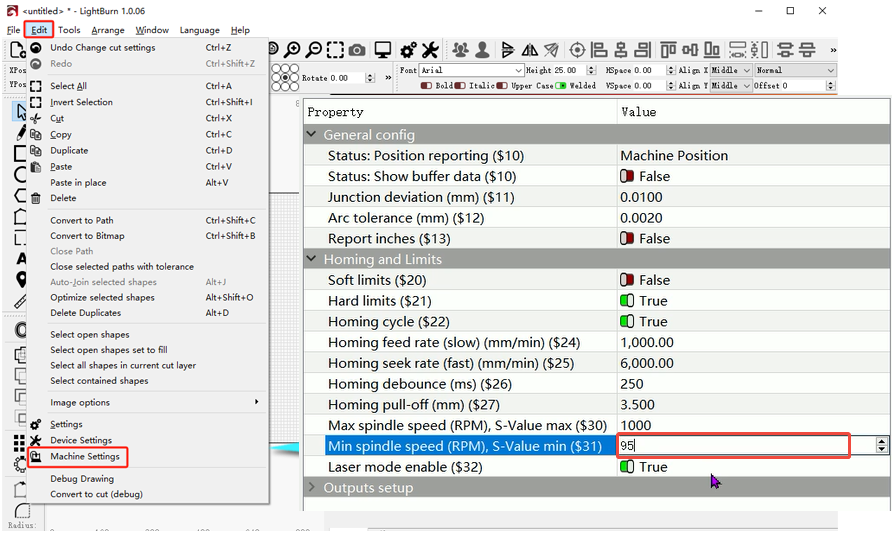892x538 pixels.
Task: Click align horizontal centers icon
Action: pos(621,50)
